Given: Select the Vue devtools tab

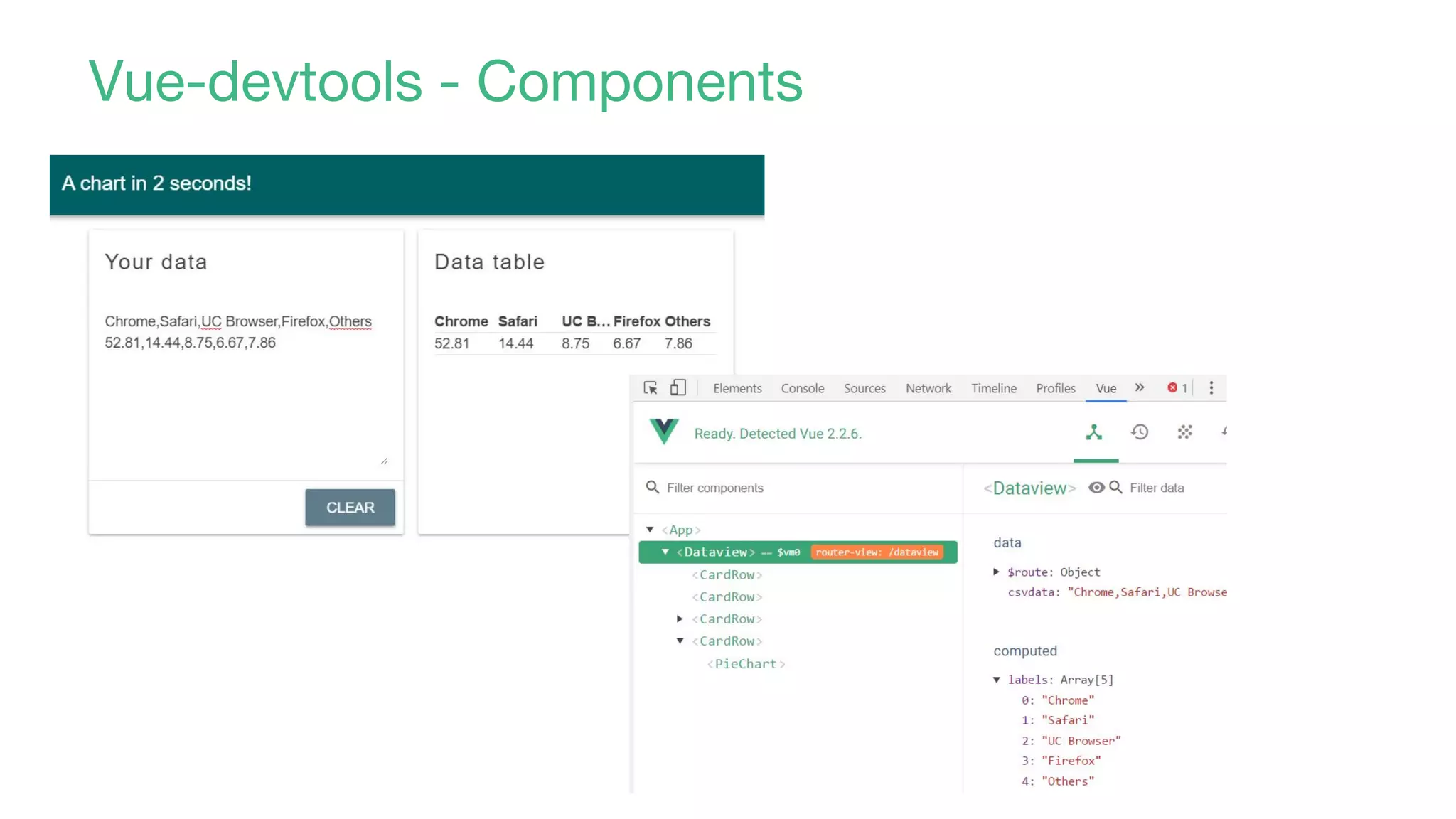Looking at the screenshot, I should 1106,388.
